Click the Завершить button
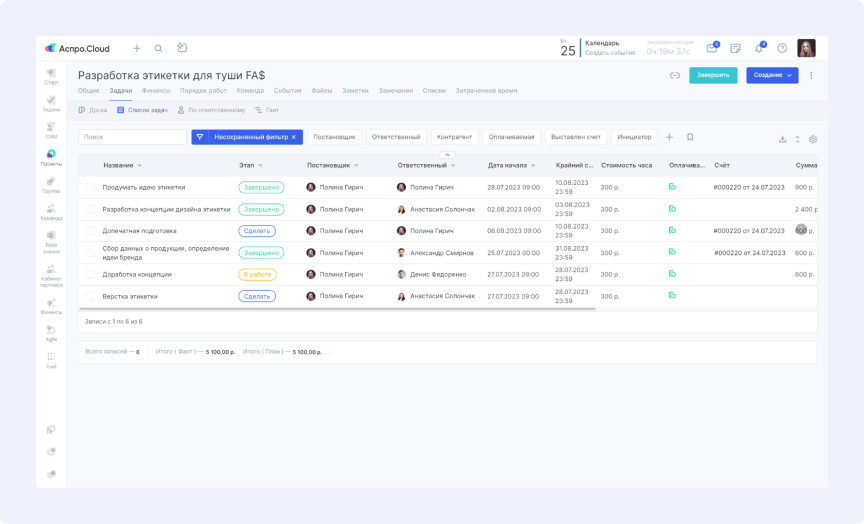 click(x=713, y=75)
